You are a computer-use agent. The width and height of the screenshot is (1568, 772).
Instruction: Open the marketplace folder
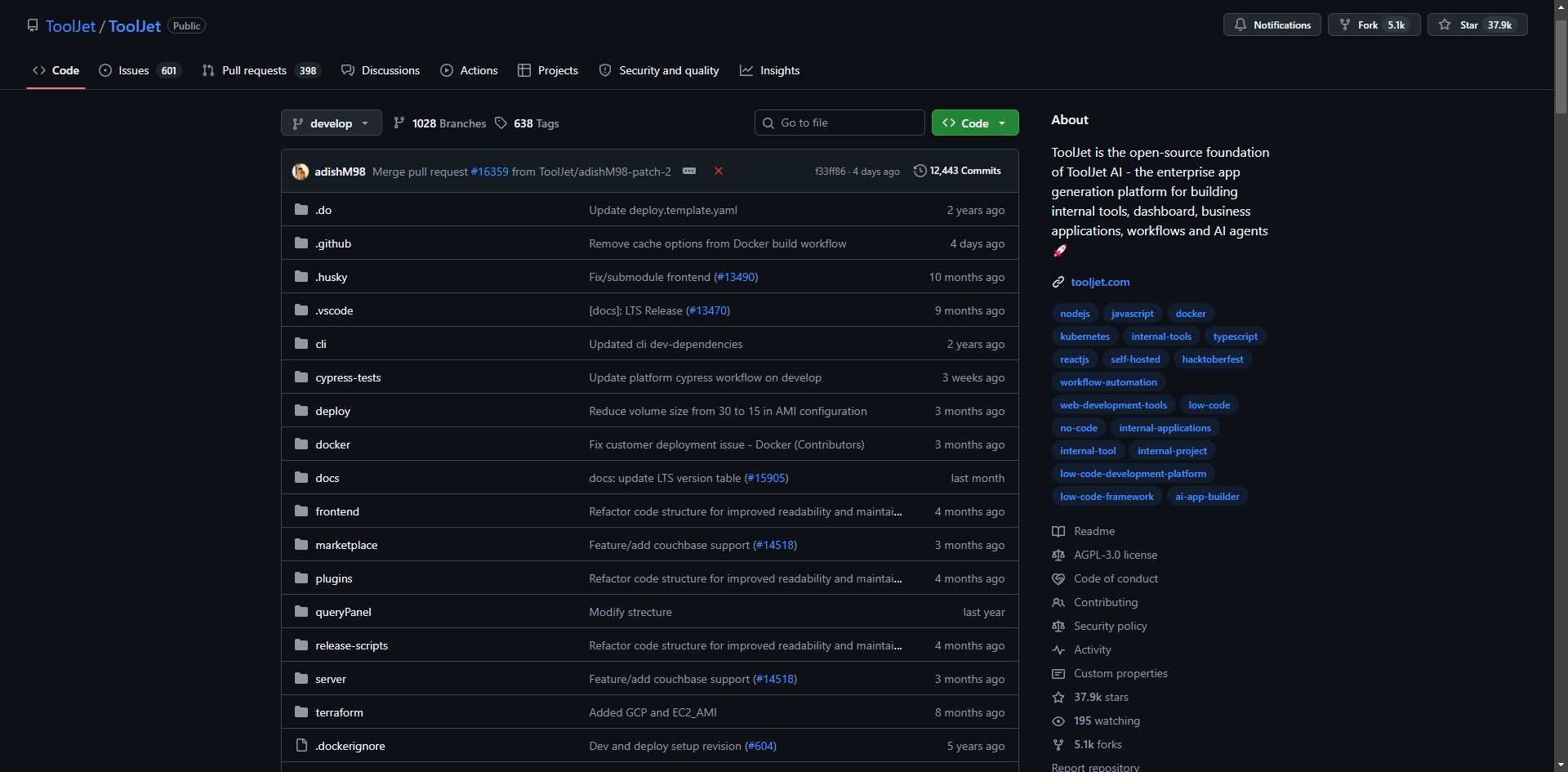[x=346, y=545]
